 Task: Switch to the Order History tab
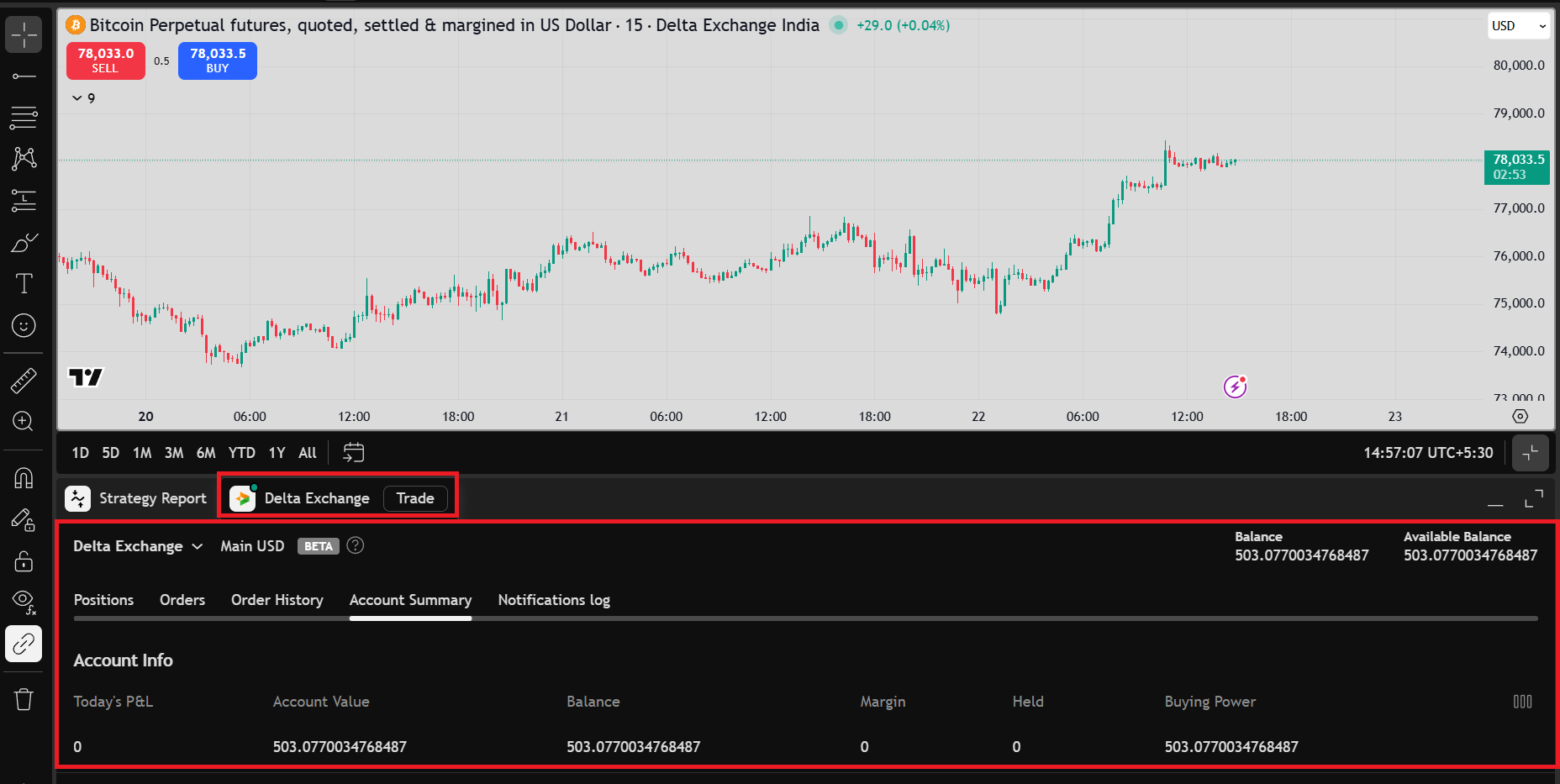coord(277,600)
